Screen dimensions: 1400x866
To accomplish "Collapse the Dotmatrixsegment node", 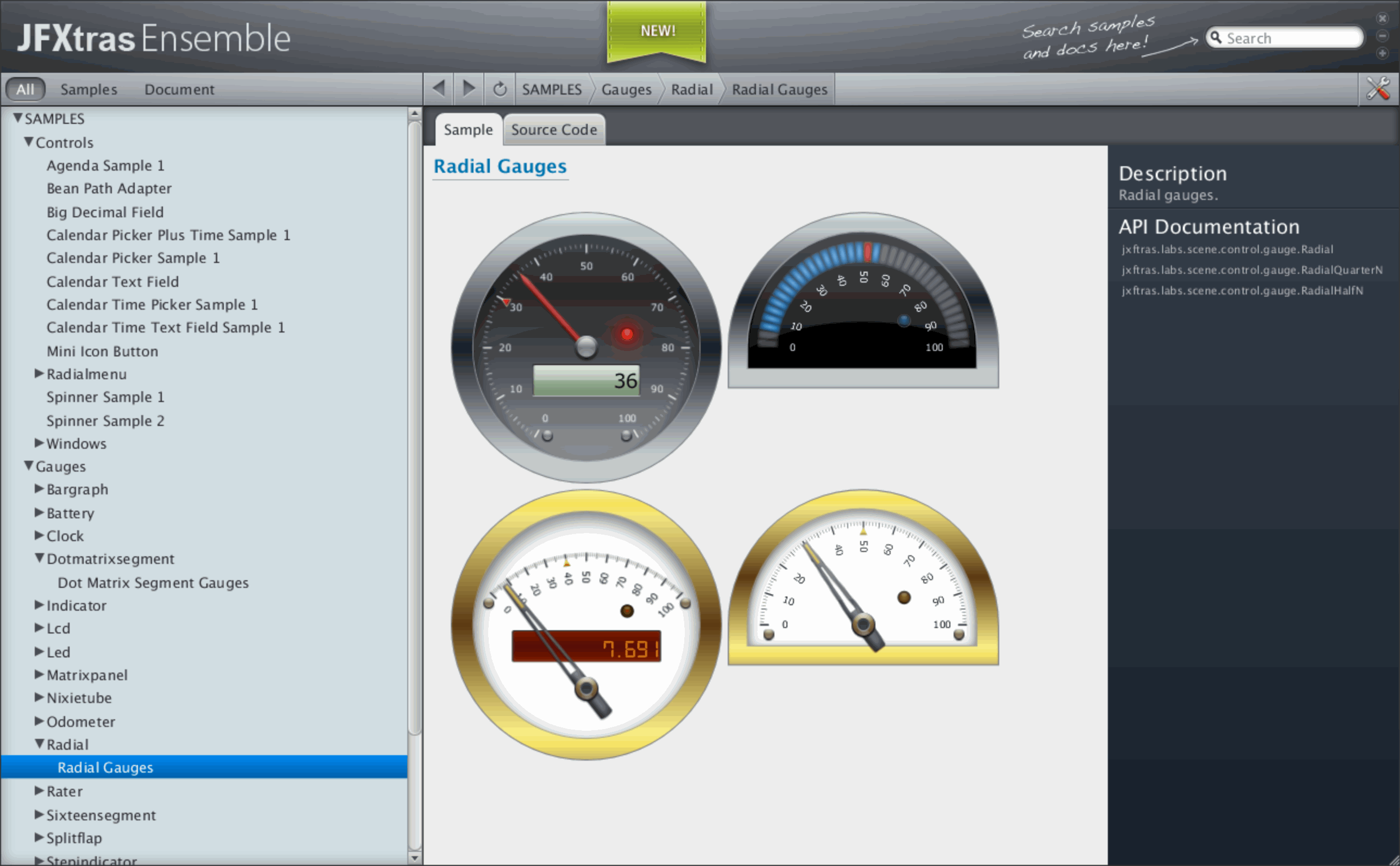I will click(39, 558).
